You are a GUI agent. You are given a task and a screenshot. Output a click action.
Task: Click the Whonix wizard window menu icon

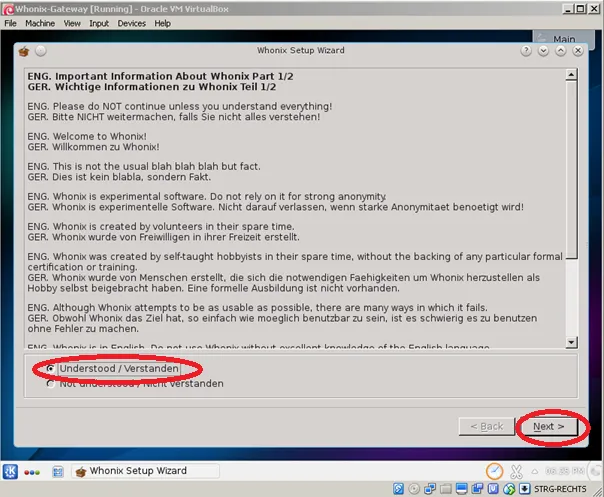[24, 51]
